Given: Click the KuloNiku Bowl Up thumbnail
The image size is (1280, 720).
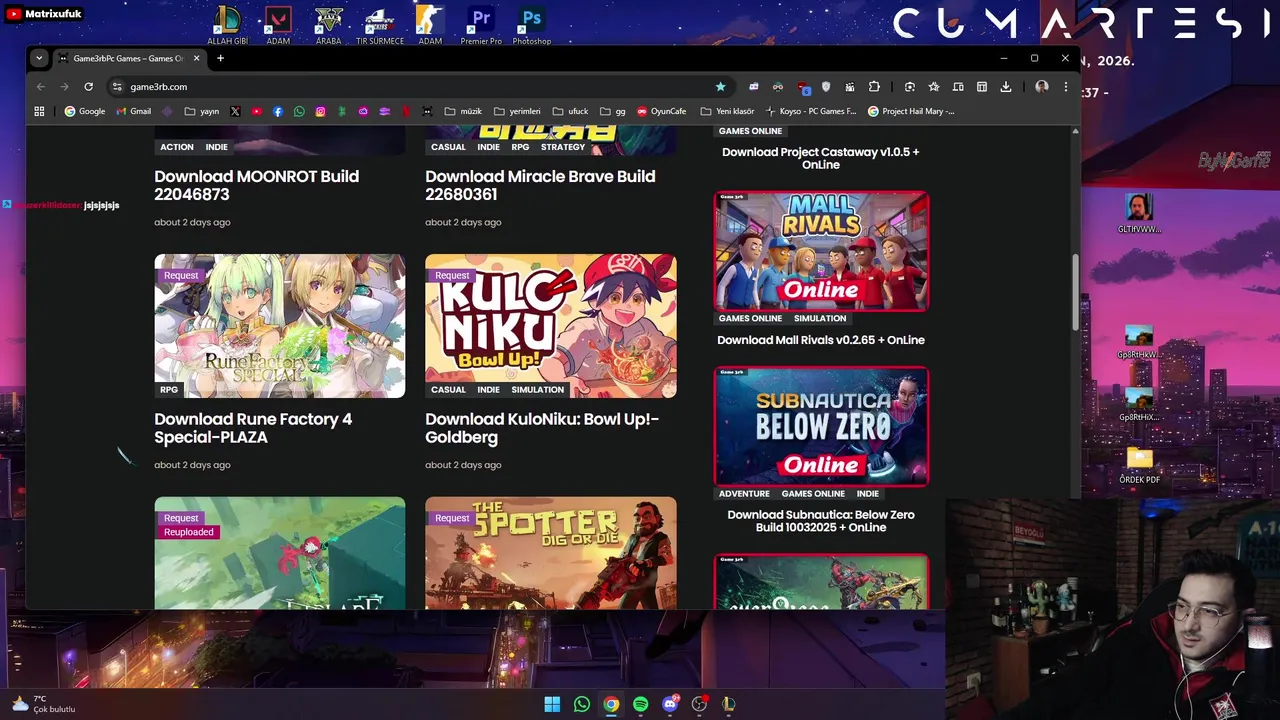Looking at the screenshot, I should [551, 326].
